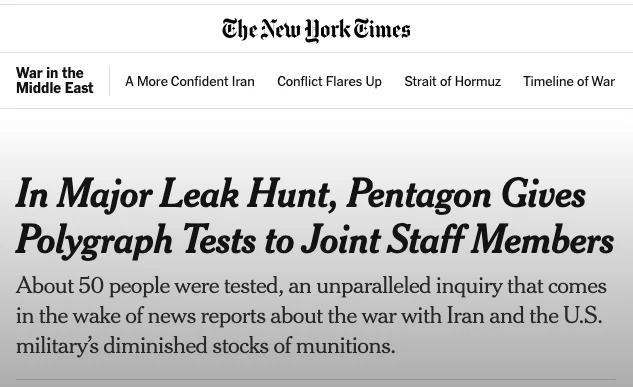The image size is (633, 387).
Task: Click The New York Times logo
Action: (316, 29)
